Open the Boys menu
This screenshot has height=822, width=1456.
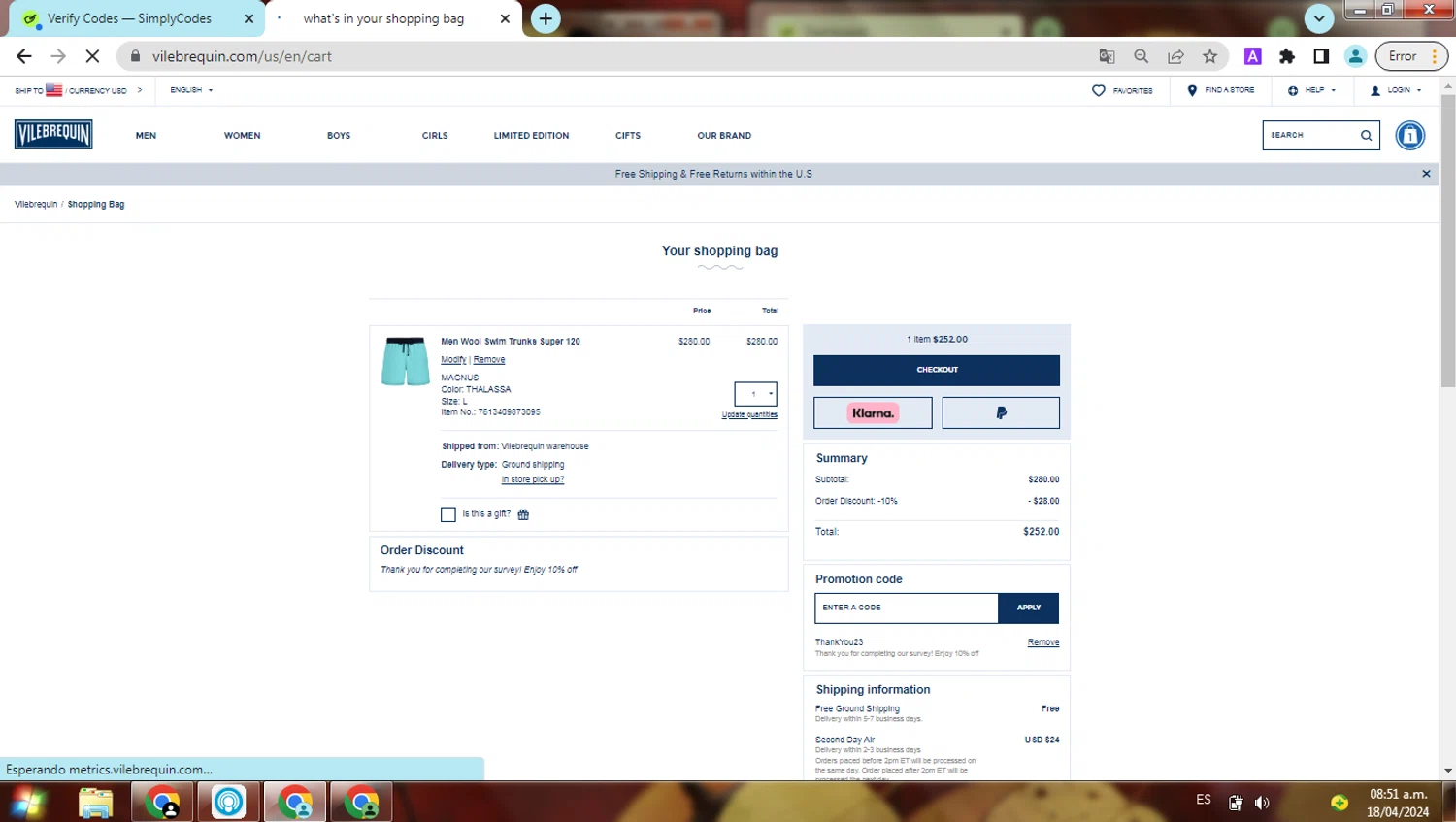coord(339,136)
